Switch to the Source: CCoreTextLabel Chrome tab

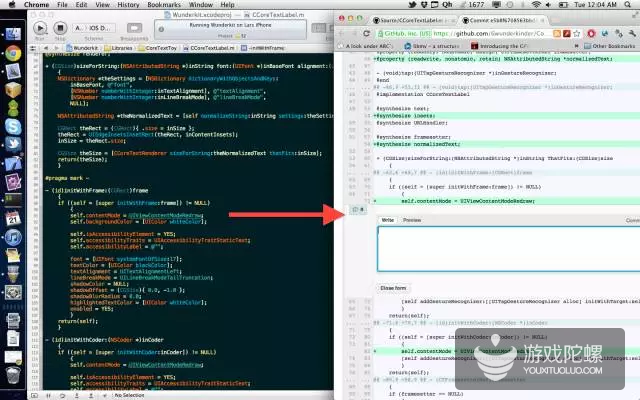tap(412, 20)
